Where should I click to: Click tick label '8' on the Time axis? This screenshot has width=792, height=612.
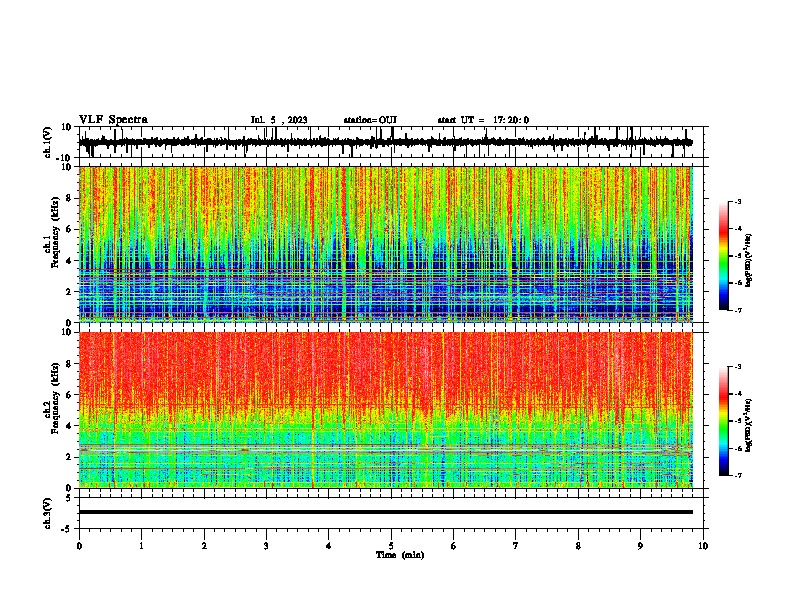pyautogui.click(x=578, y=546)
